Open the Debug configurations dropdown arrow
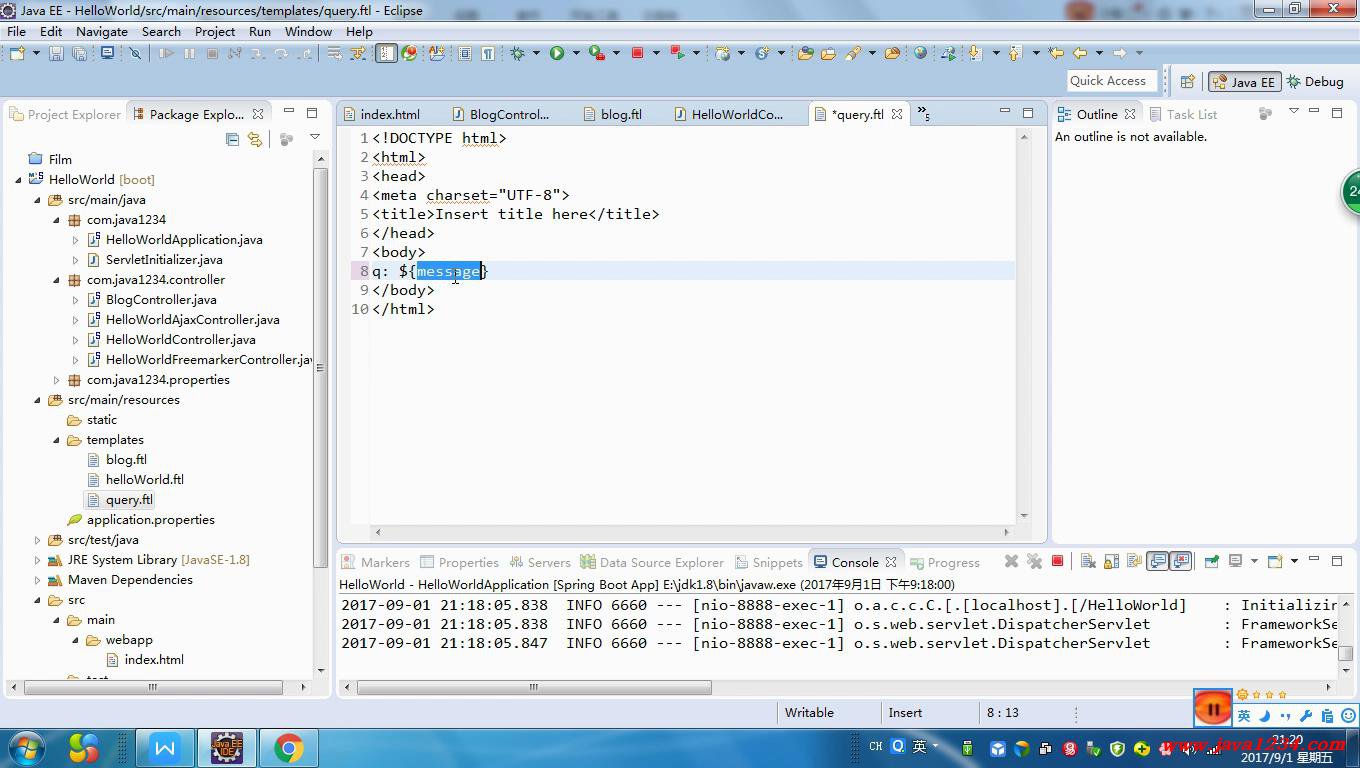Screen dimensions: 1360x768 pyautogui.click(x=536, y=53)
